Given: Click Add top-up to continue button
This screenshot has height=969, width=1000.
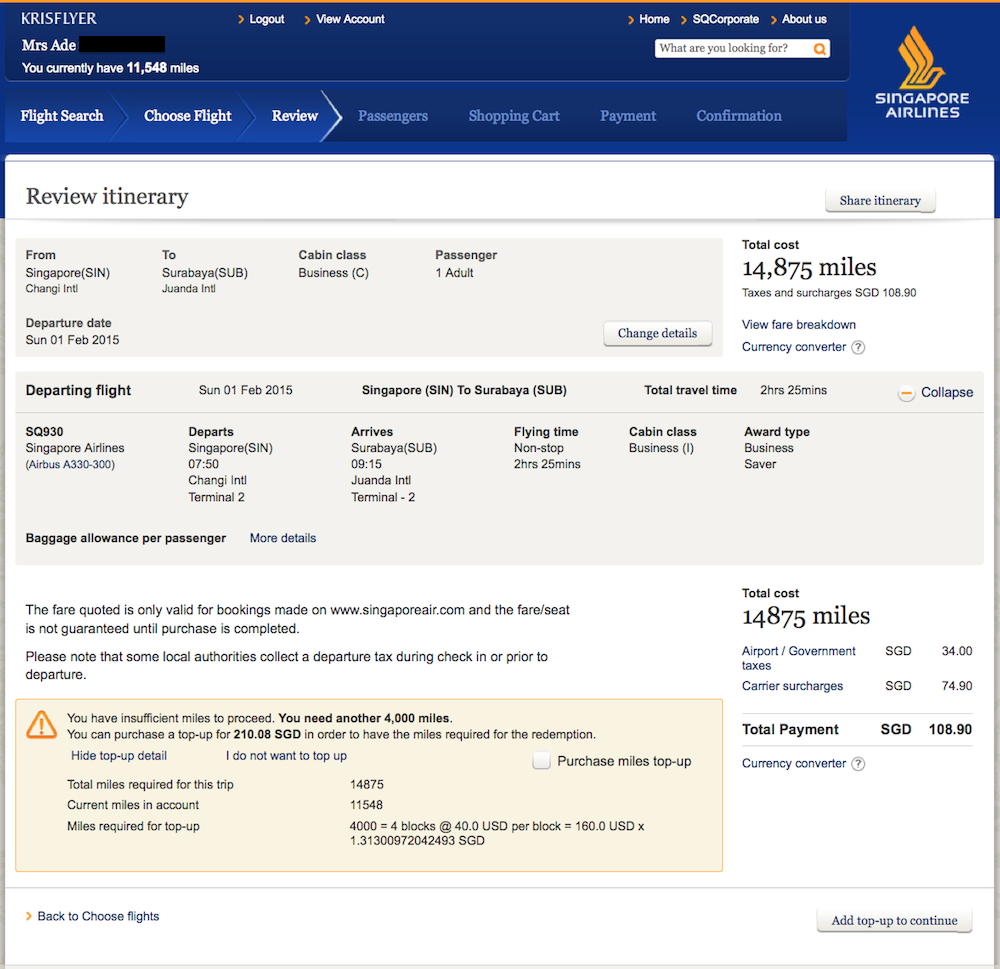Looking at the screenshot, I should 894,920.
